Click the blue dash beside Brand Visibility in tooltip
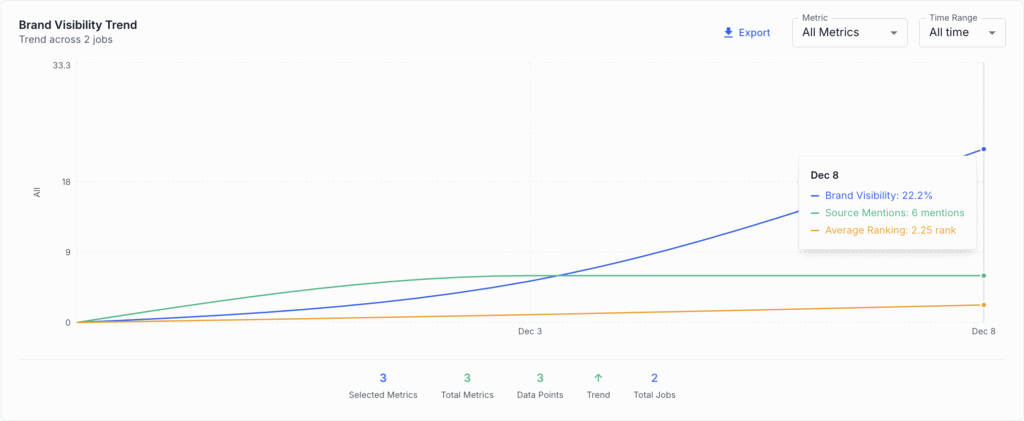Viewport: 1024px width, 421px height. tap(815, 196)
